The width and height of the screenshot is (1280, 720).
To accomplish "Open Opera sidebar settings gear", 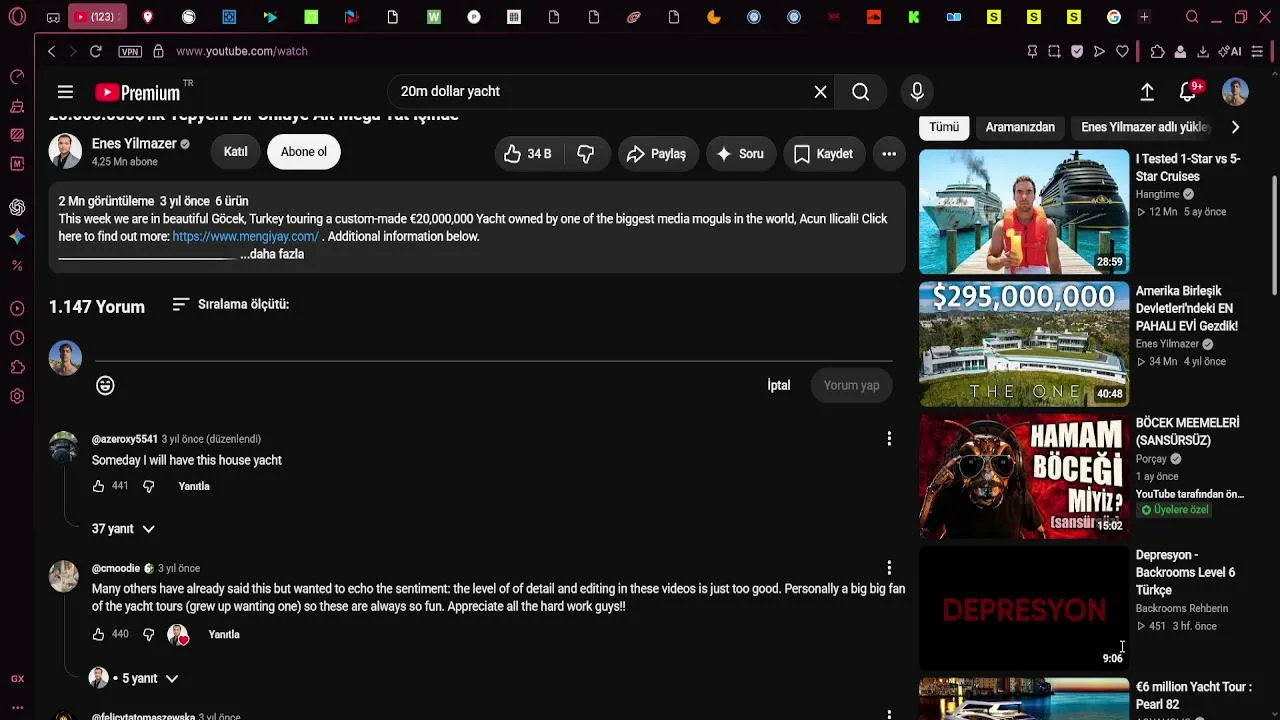I will click(17, 396).
